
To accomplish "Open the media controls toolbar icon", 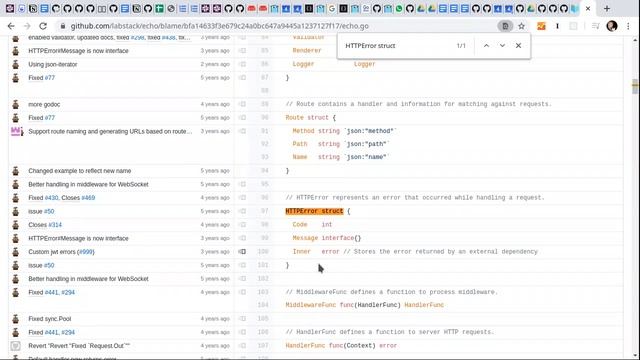I will point(596,26).
